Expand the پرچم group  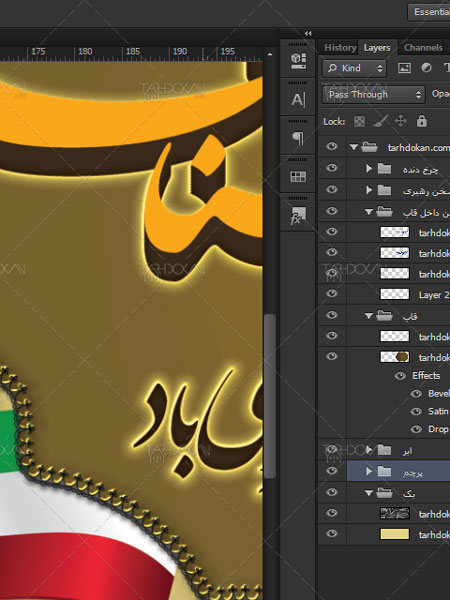pyautogui.click(x=368, y=471)
